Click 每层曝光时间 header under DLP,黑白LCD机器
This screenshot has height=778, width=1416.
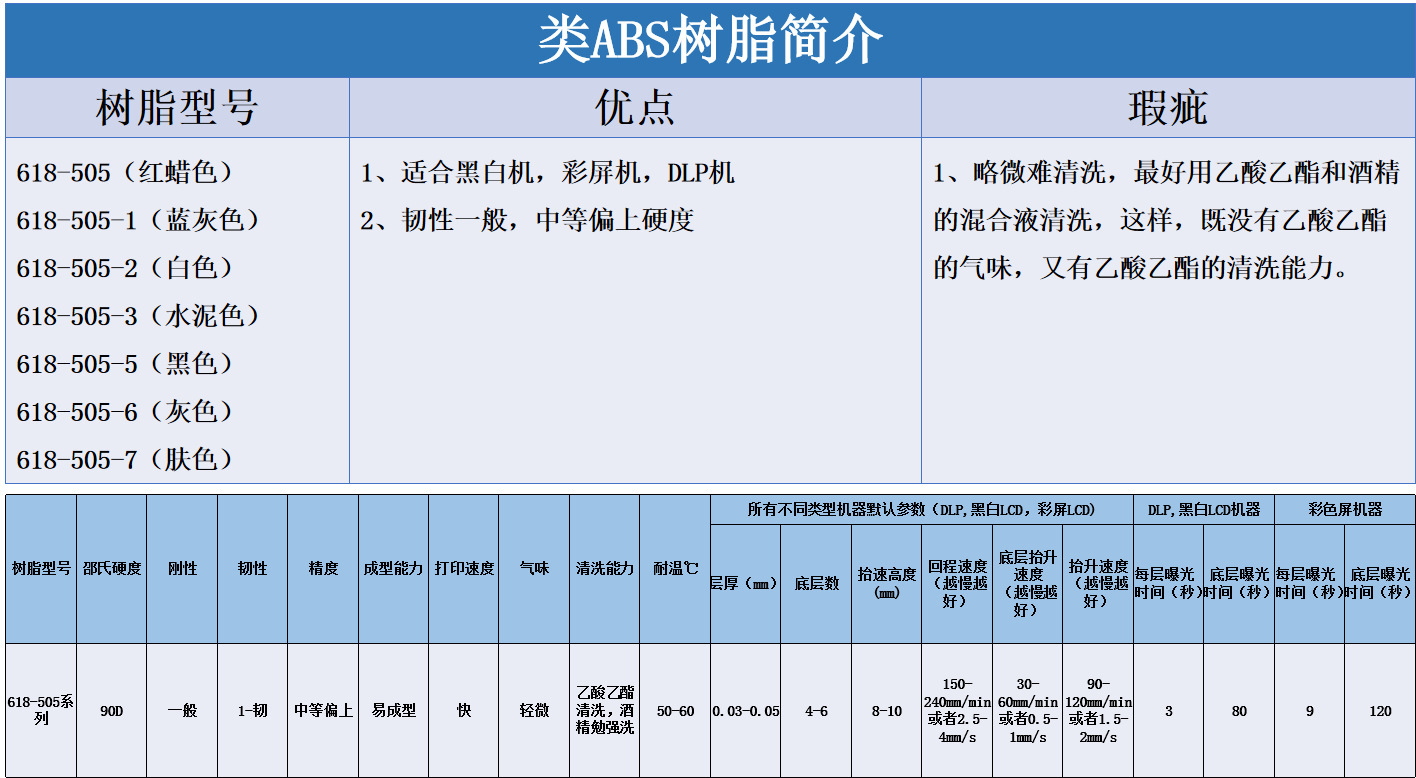point(1169,583)
